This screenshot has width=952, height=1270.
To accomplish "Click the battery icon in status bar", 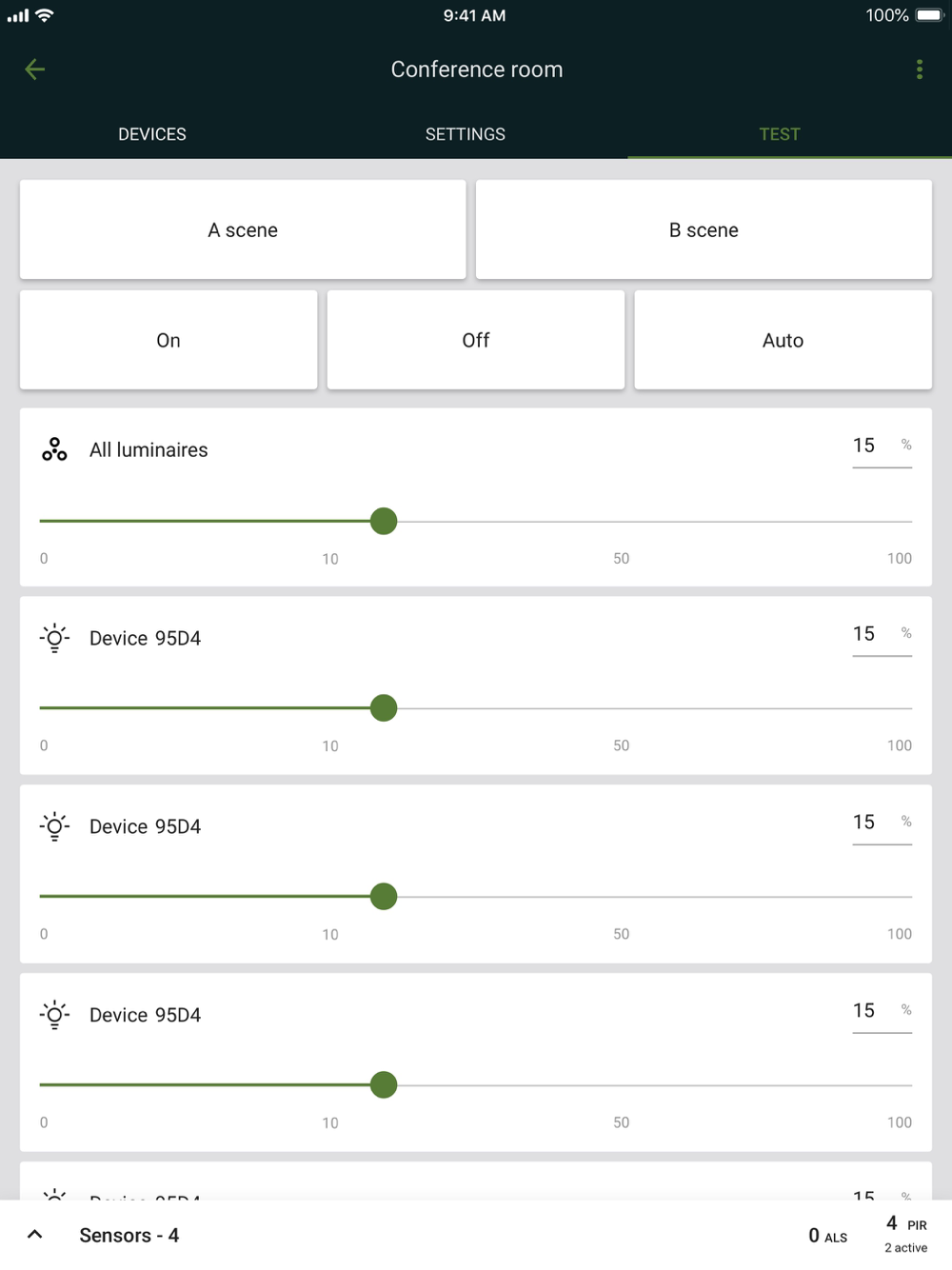I will coord(928,15).
